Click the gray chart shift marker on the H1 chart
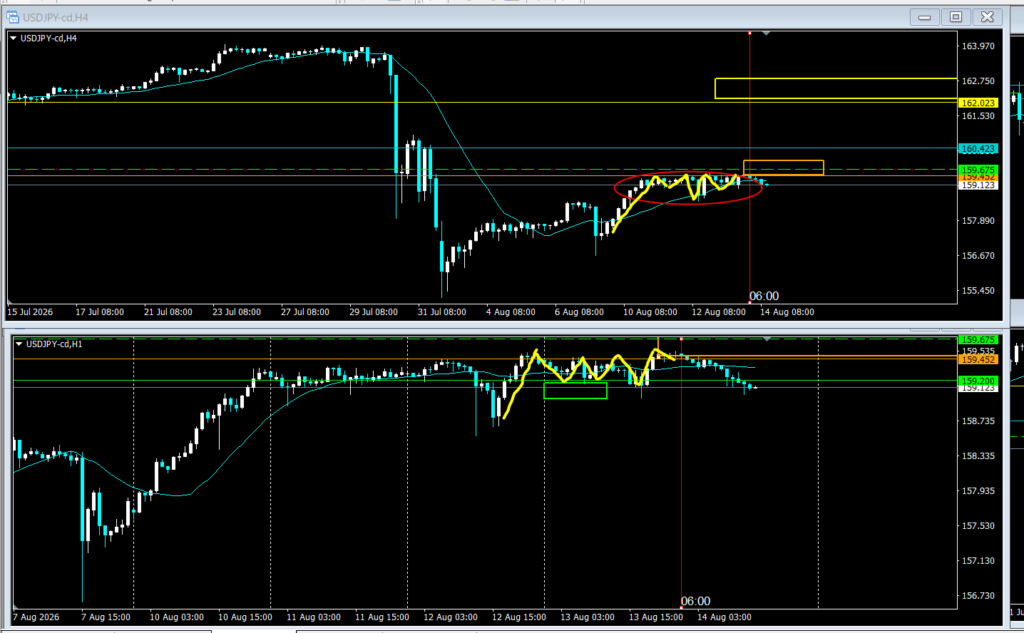Screen dimensions: 1024x633 (x=767, y=339)
